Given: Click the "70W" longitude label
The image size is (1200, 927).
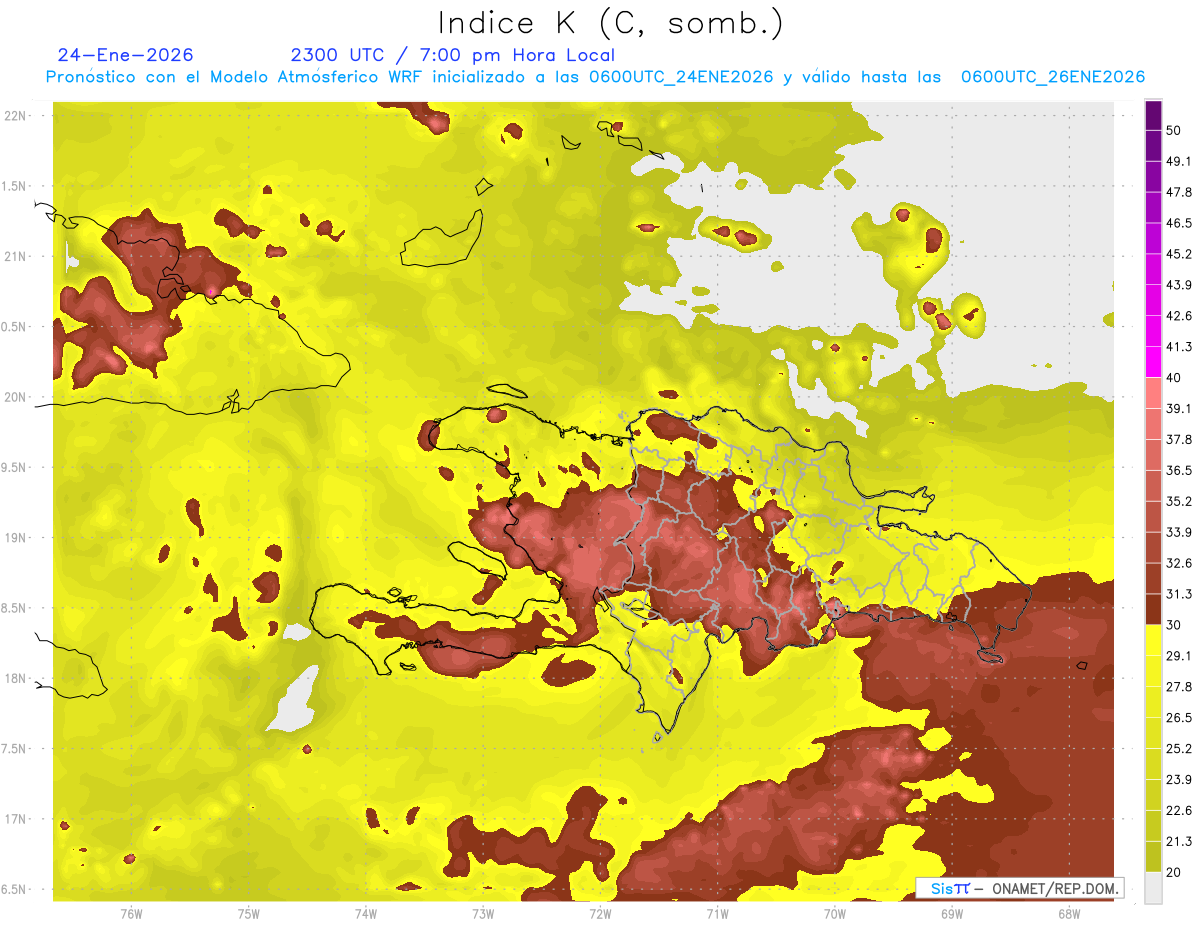Looking at the screenshot, I should pyautogui.click(x=834, y=913).
